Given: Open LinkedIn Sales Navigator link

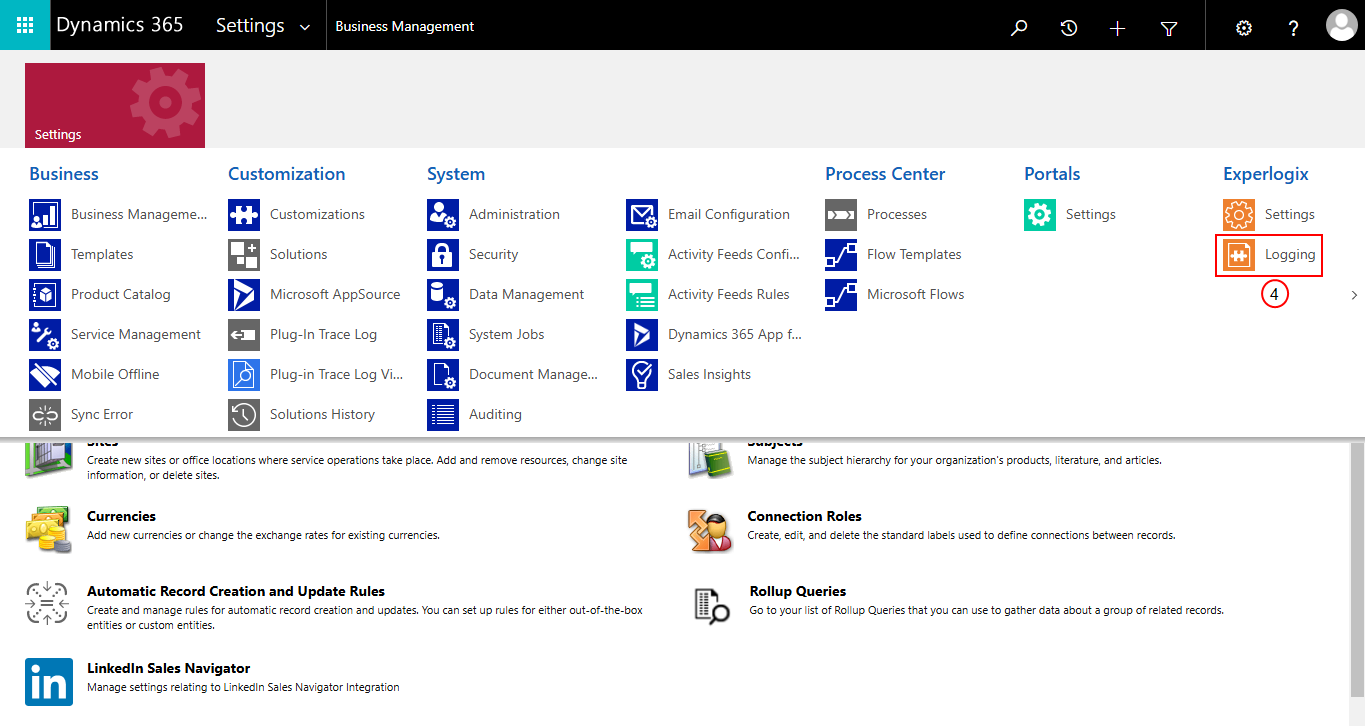Looking at the screenshot, I should pos(168,668).
